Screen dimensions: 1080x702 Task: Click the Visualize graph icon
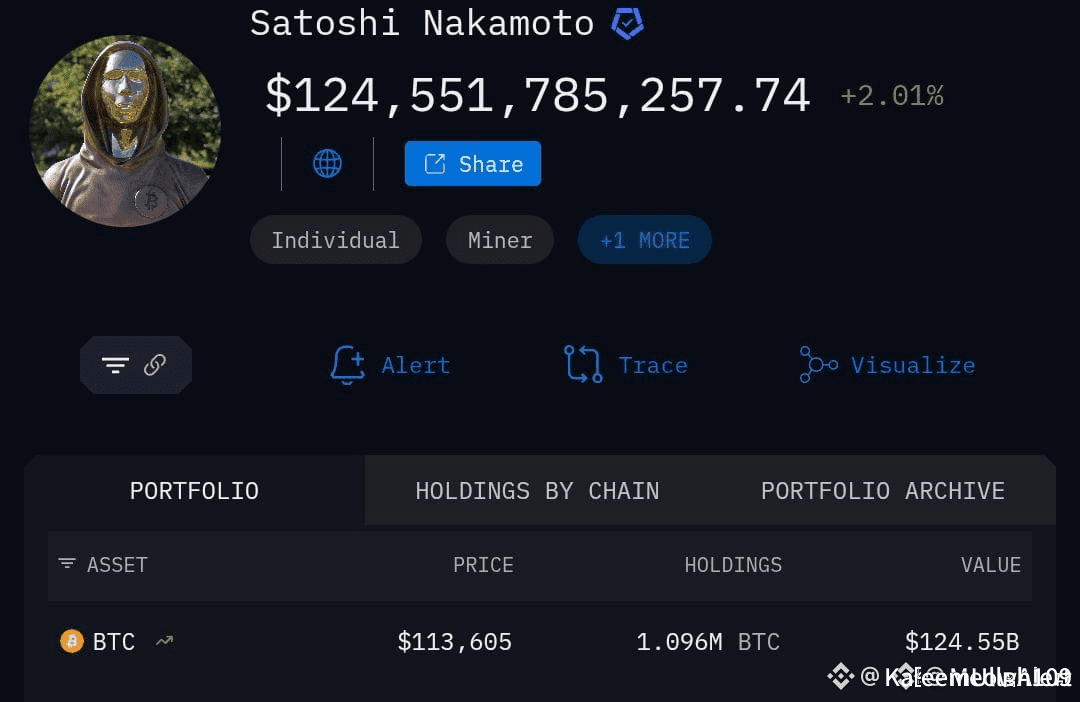click(x=818, y=365)
